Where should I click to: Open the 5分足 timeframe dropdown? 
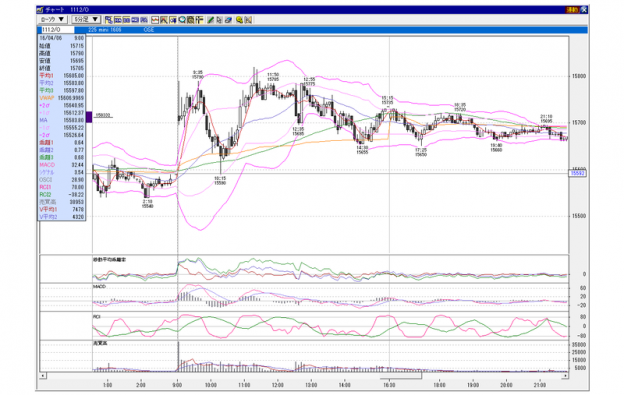(x=86, y=19)
